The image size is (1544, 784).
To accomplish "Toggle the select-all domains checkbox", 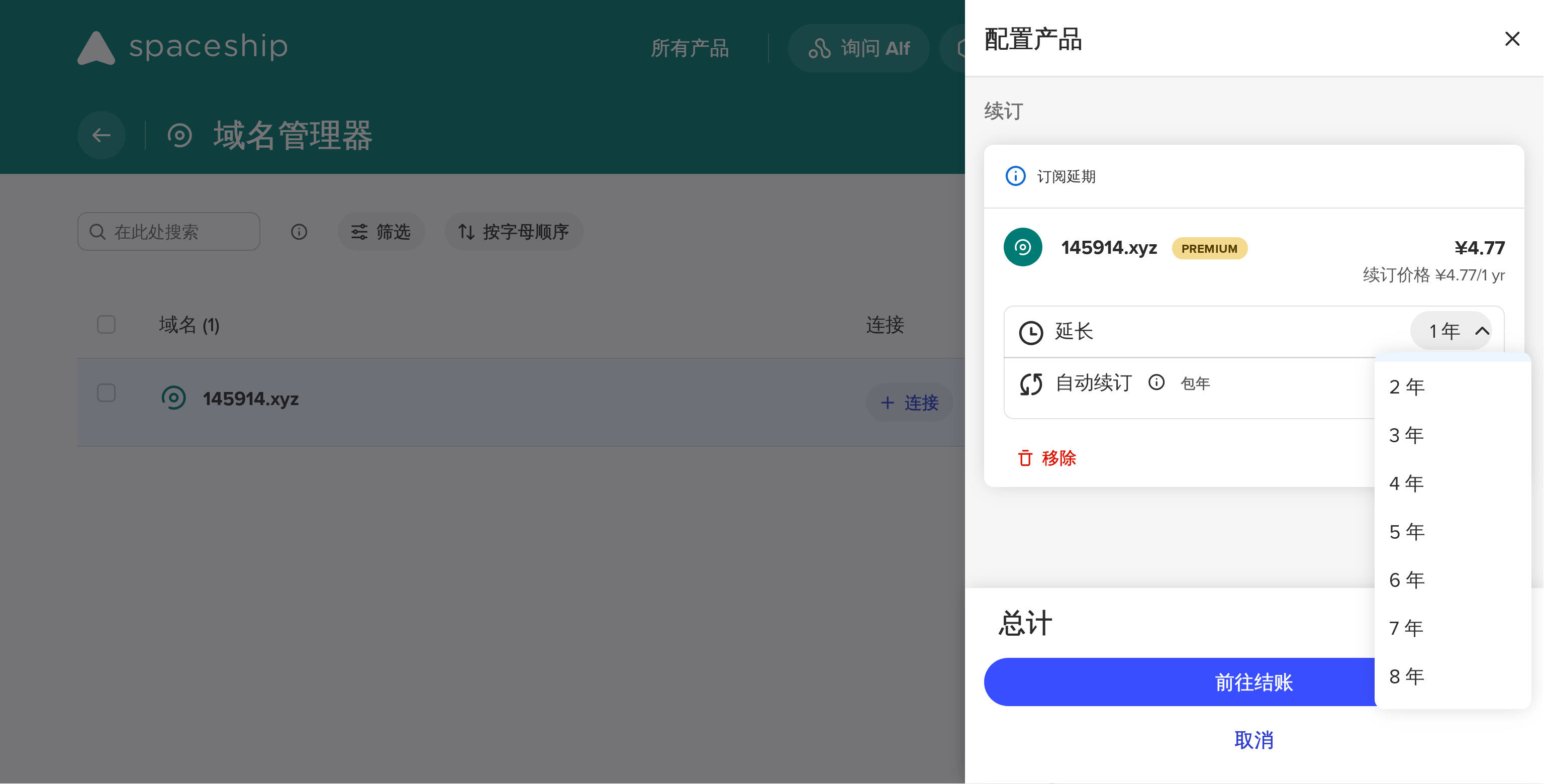I will tap(106, 324).
